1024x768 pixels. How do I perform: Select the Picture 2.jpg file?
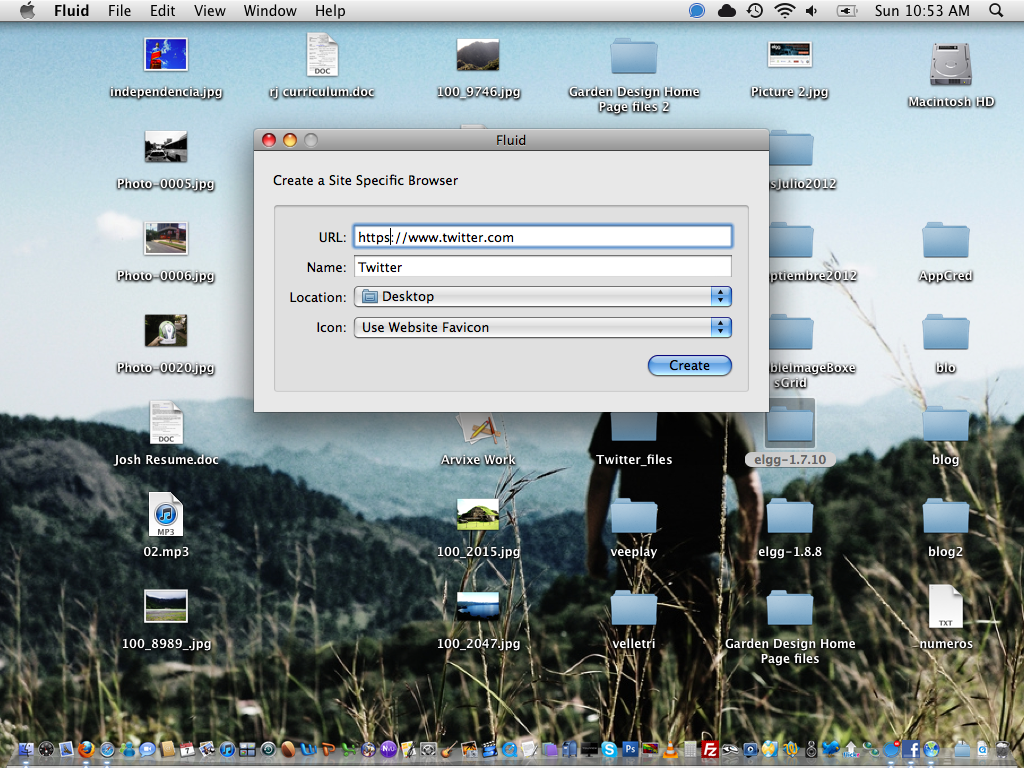click(x=790, y=55)
